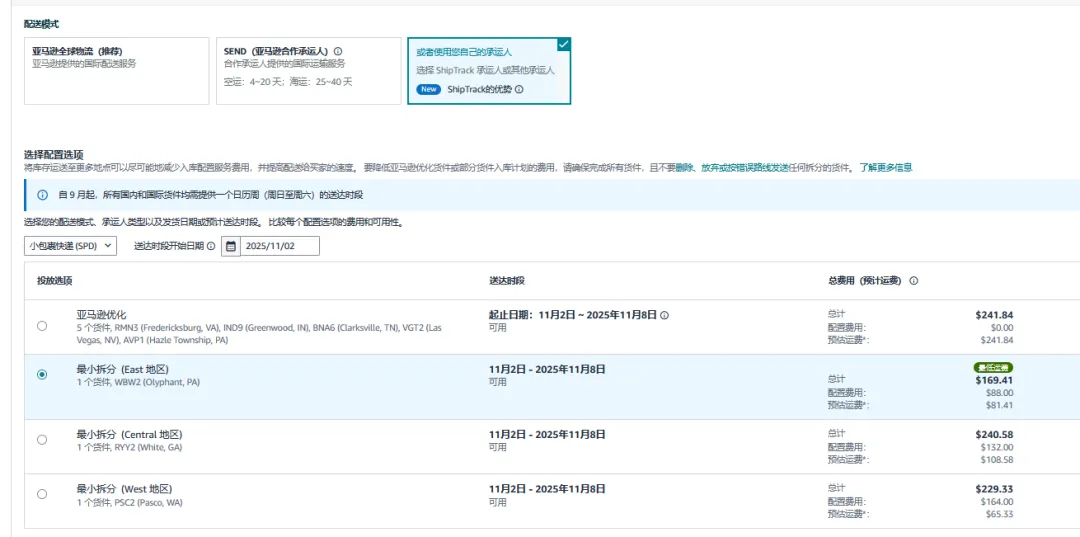Viewport: 1080px width, 537px height.
Task: Click the $65.33 estimated shipping value
Action: click(x=999, y=514)
